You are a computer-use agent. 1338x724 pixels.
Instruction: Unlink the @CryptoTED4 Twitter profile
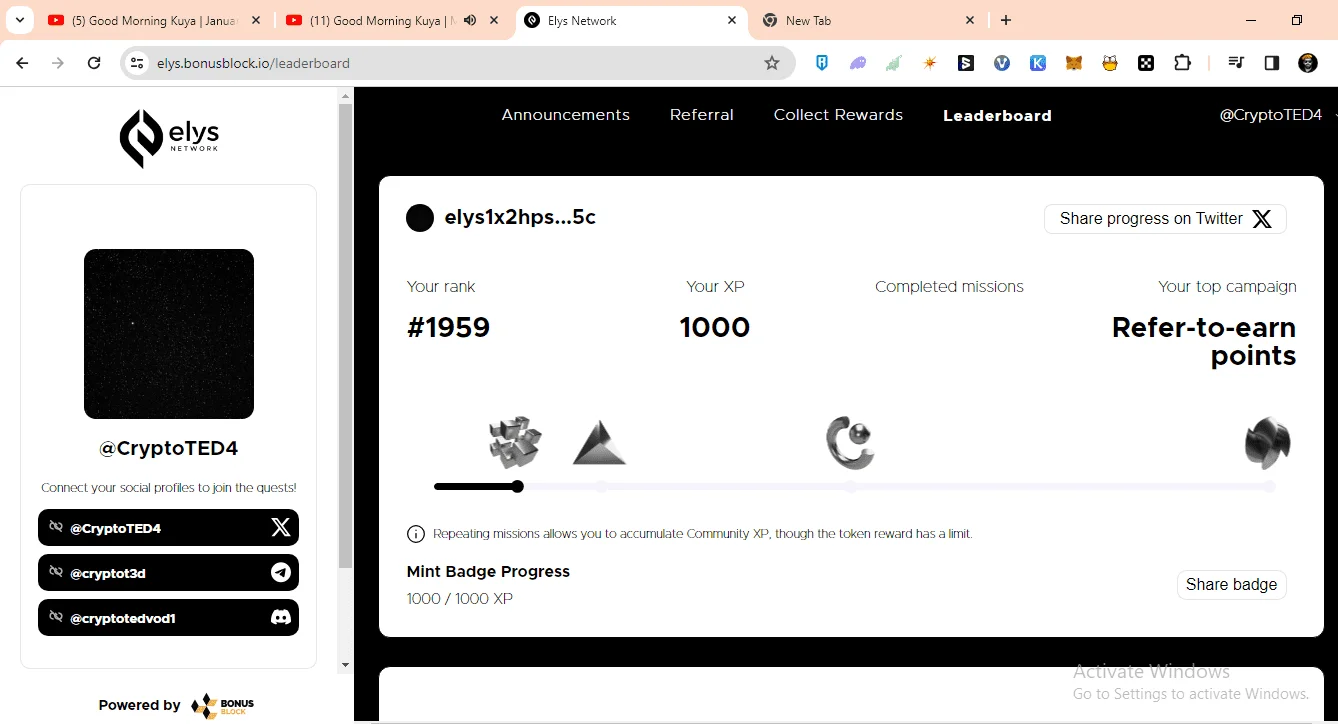coord(56,527)
